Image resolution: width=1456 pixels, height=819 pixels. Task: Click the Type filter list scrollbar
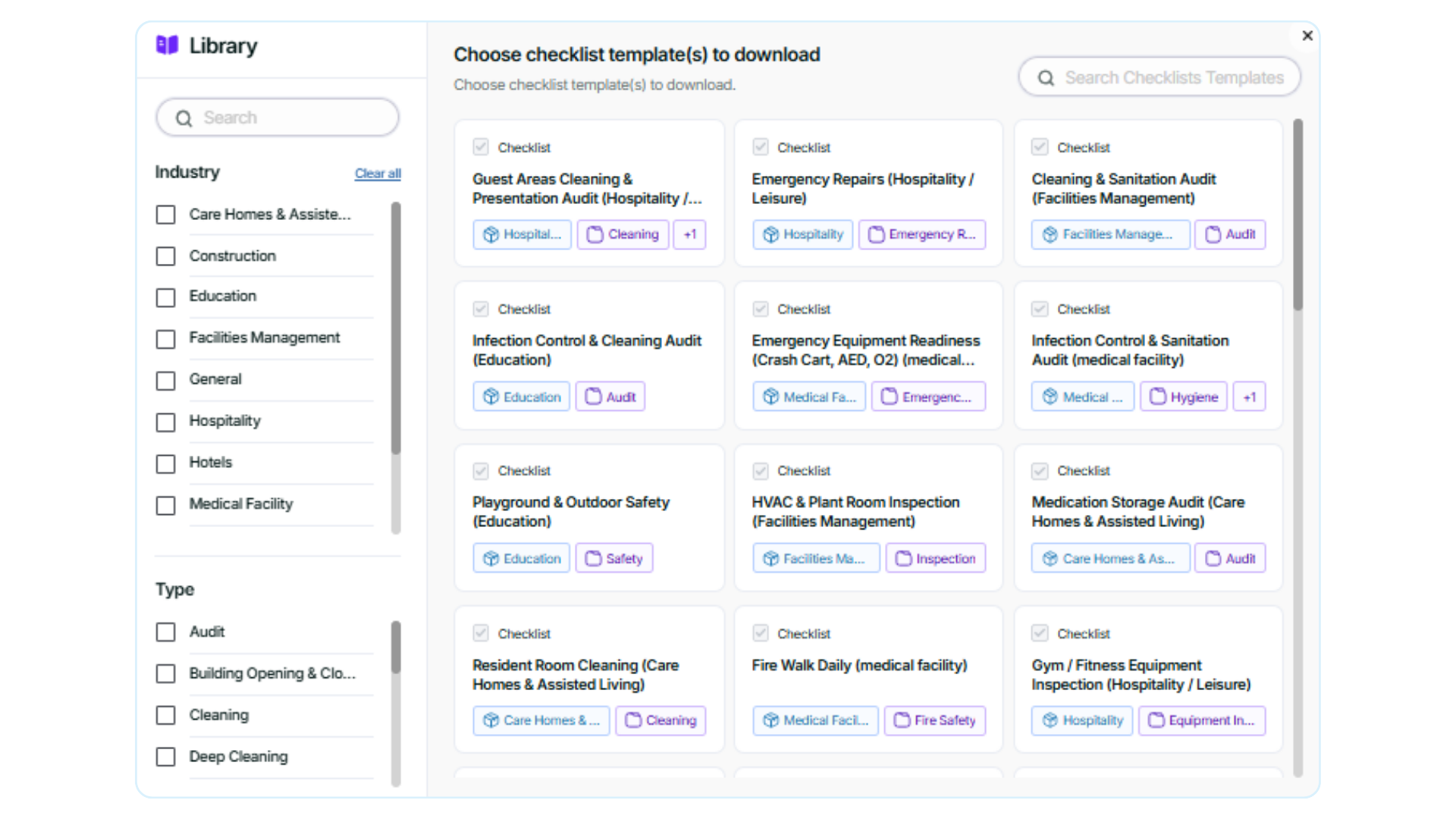(x=396, y=648)
